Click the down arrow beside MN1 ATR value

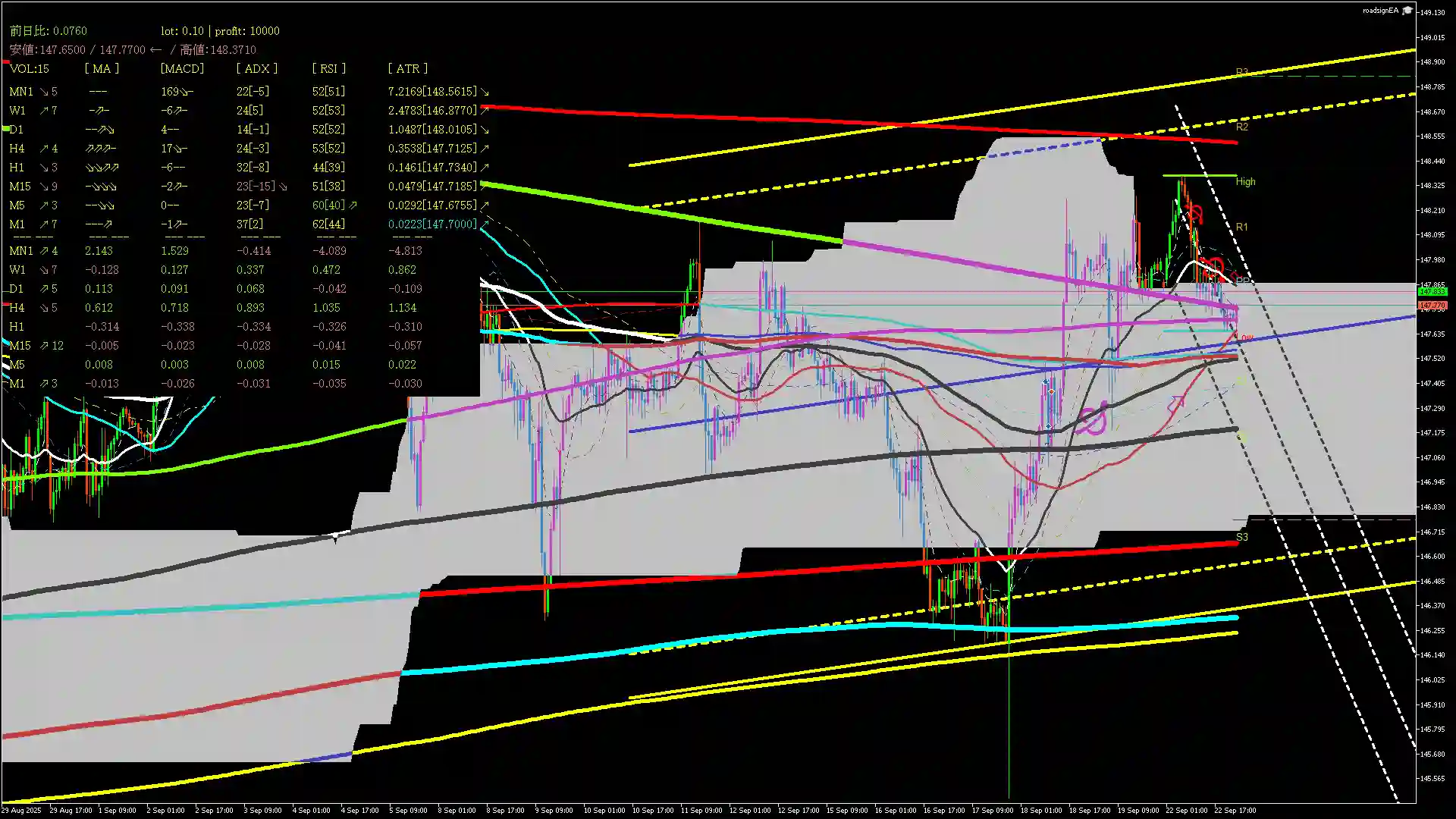pyautogui.click(x=485, y=92)
